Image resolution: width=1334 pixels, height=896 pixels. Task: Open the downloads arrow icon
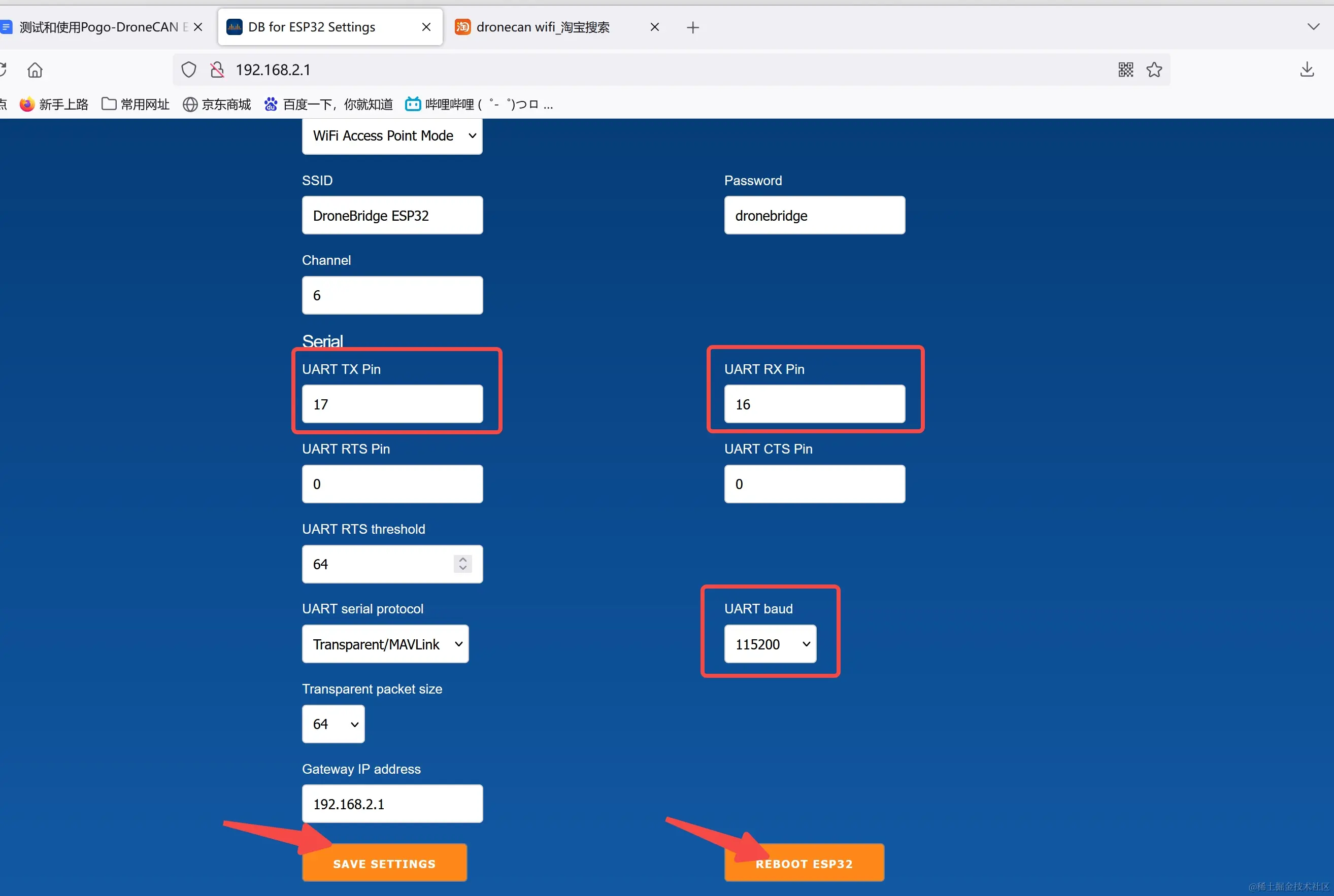[x=1307, y=70]
